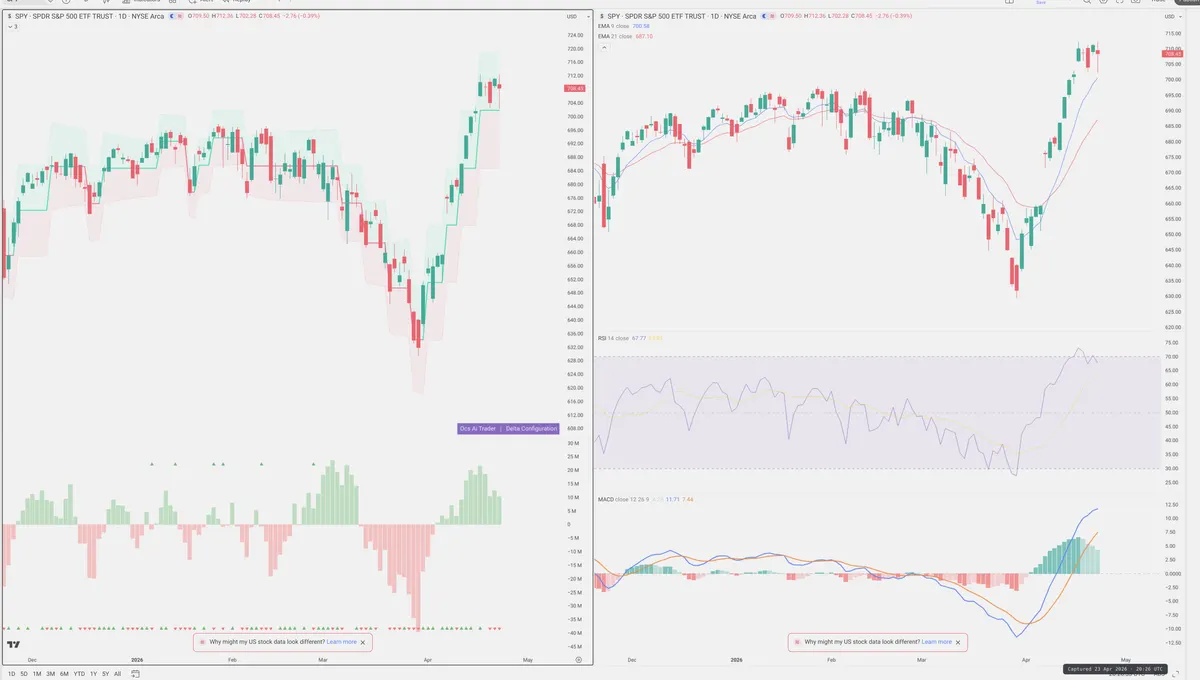Select the All time range button
This screenshot has height=680, width=1200.
pos(117,674)
